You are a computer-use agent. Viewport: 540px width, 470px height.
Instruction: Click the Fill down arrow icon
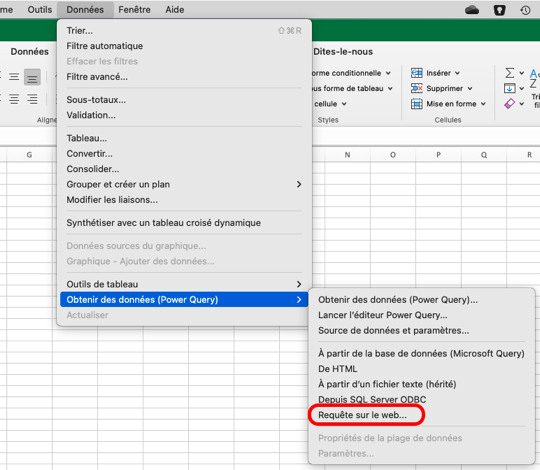(x=509, y=88)
